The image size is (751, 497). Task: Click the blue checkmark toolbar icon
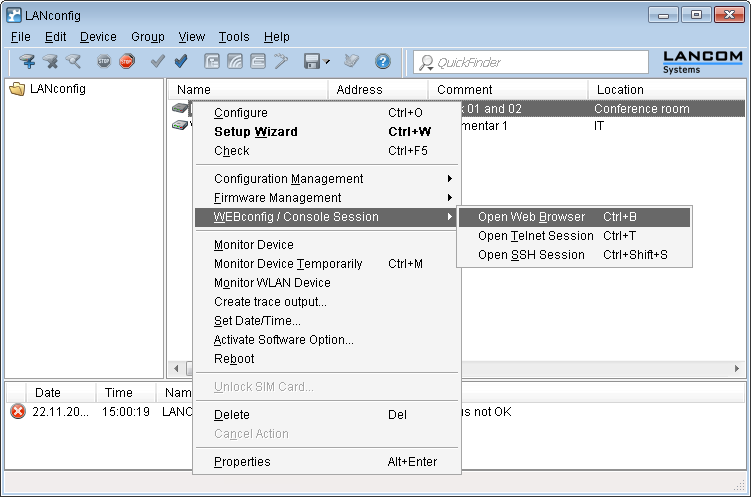pos(181,62)
